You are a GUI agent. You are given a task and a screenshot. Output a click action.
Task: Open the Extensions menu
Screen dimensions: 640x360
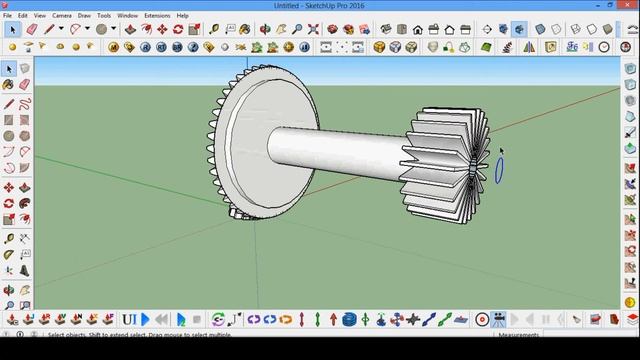pos(157,16)
